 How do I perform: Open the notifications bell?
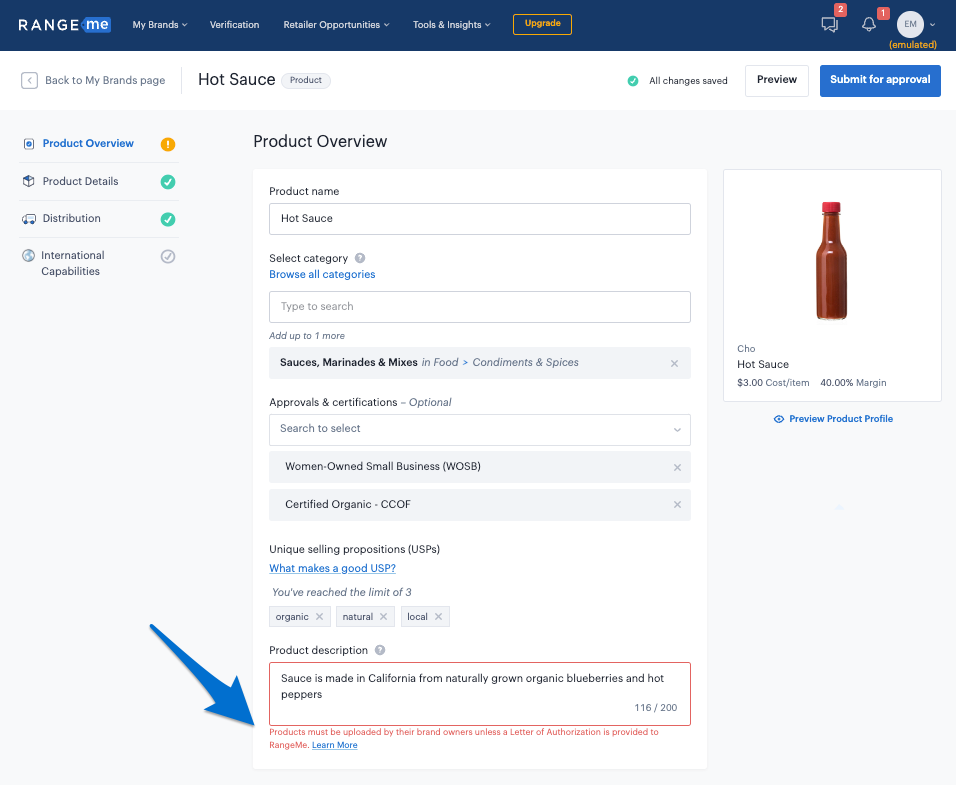point(868,25)
